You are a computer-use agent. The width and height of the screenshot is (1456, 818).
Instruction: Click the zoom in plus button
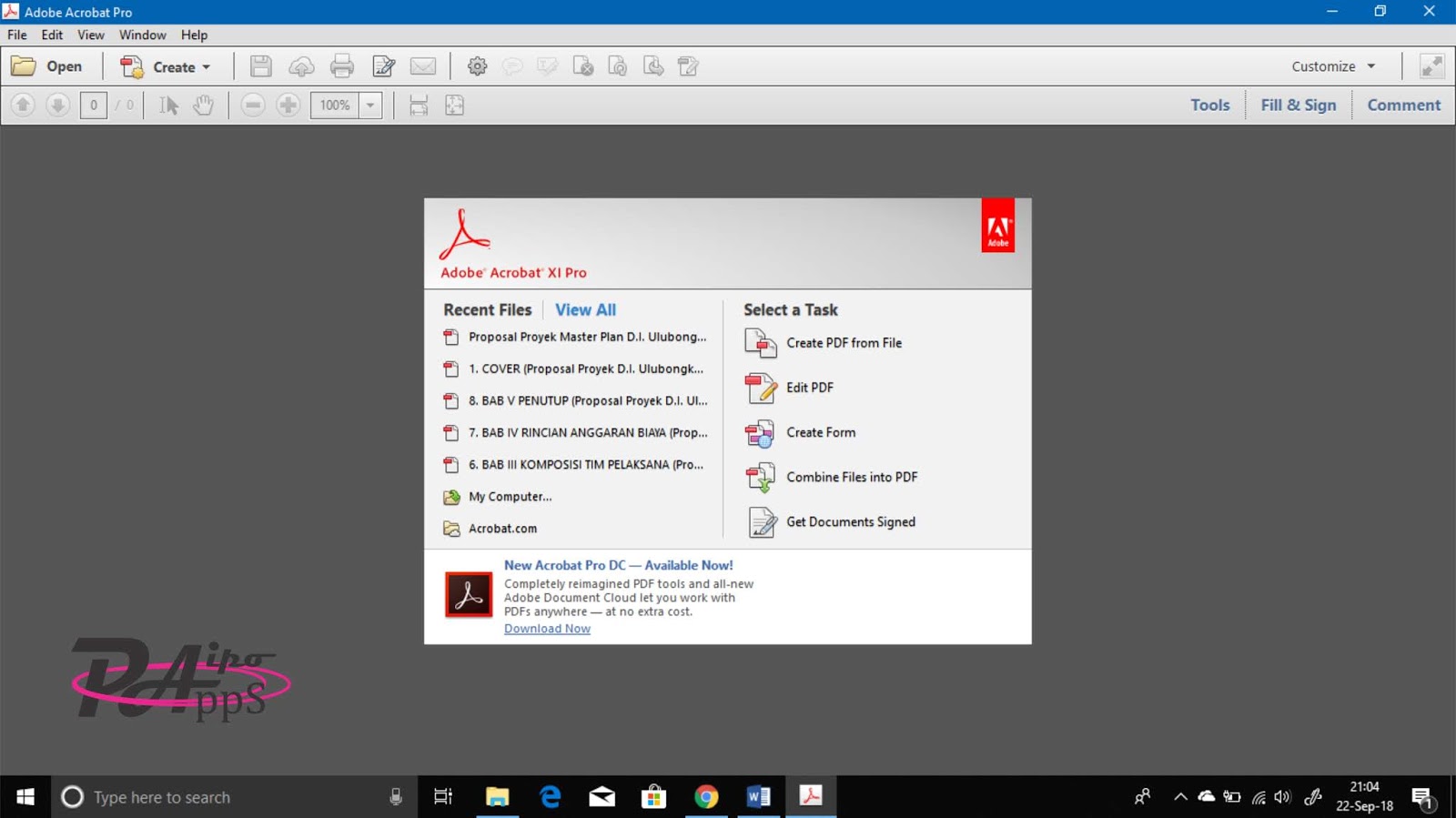point(288,106)
